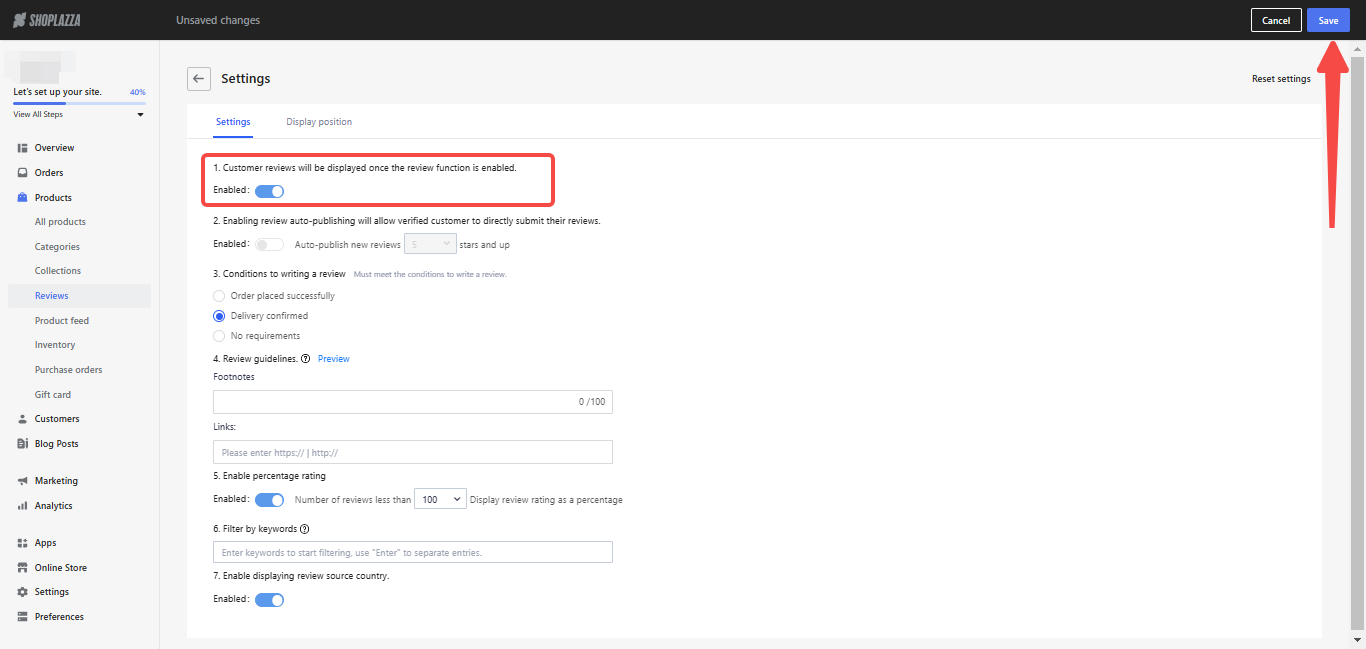
Task: Click the help icon next to Filter by keywords
Action: tap(305, 529)
